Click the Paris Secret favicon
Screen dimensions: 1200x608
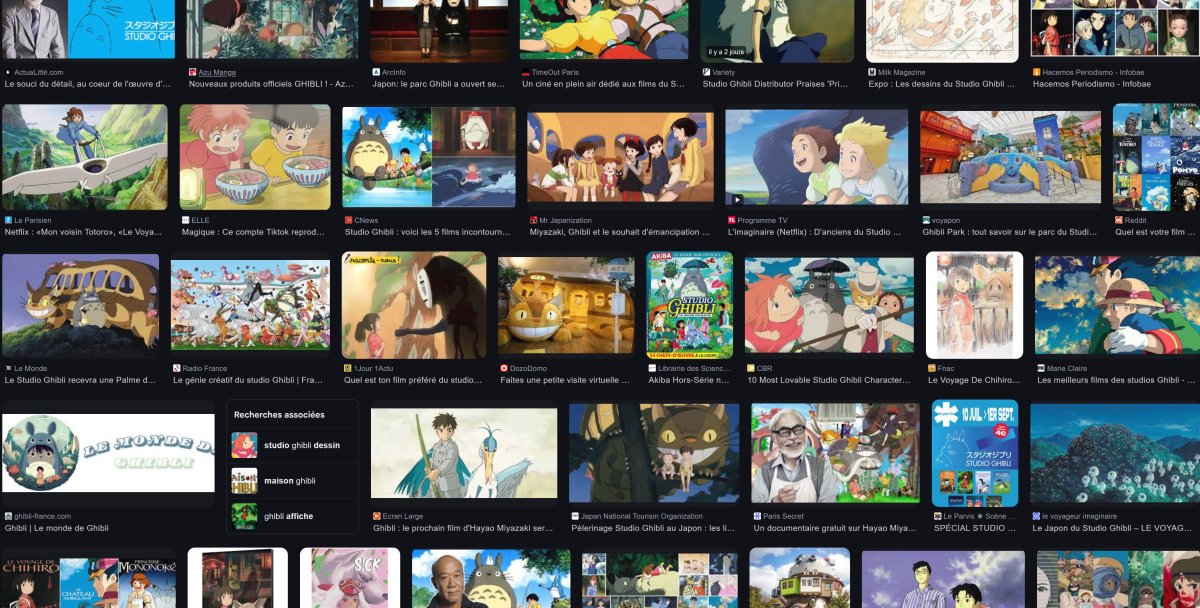click(x=757, y=516)
